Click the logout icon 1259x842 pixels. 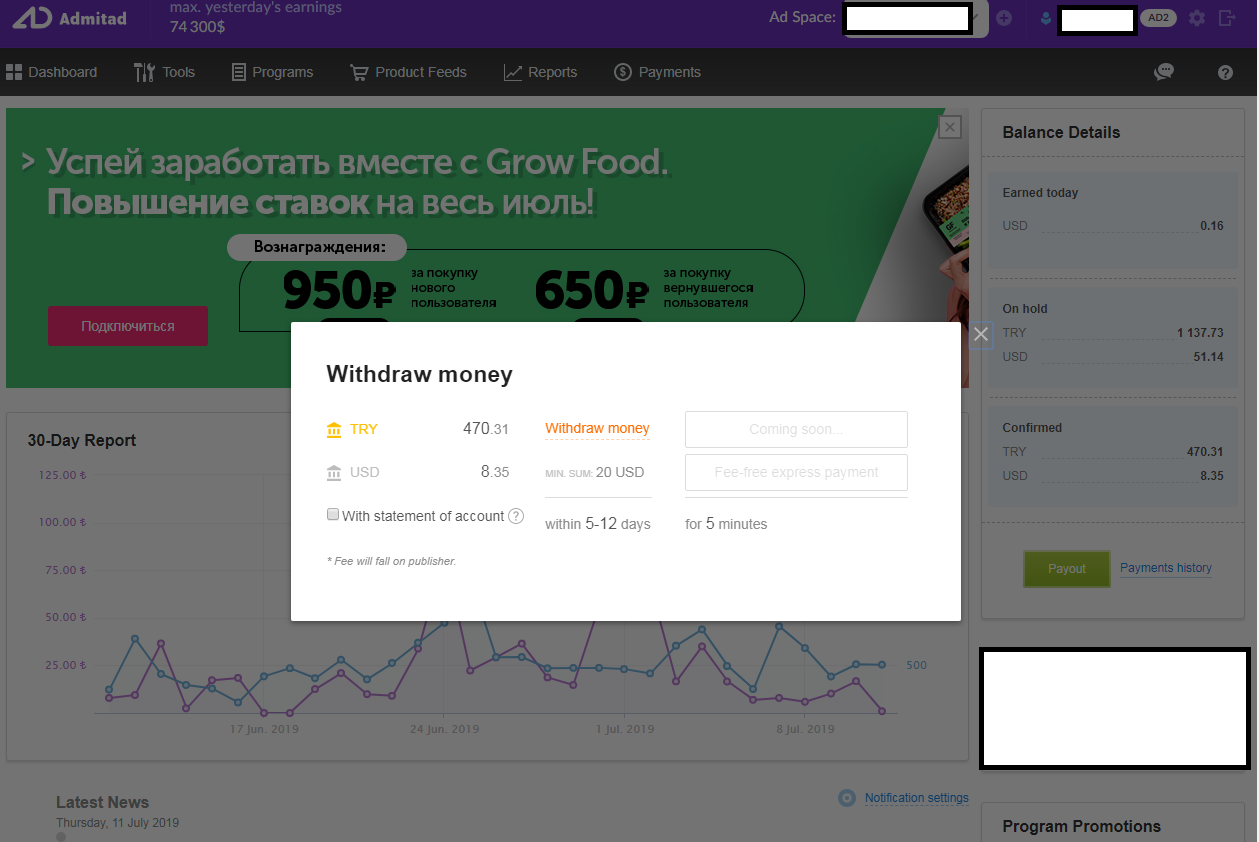(1227, 18)
